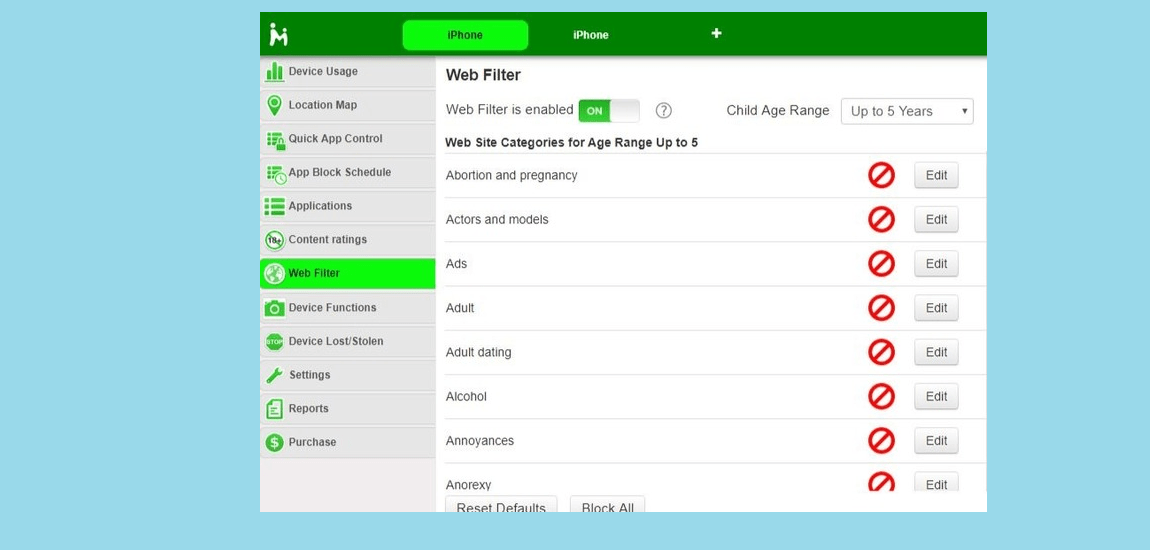Toggle block icon for Annoyances category
Viewport: 1150px width, 550px height.
(x=882, y=441)
